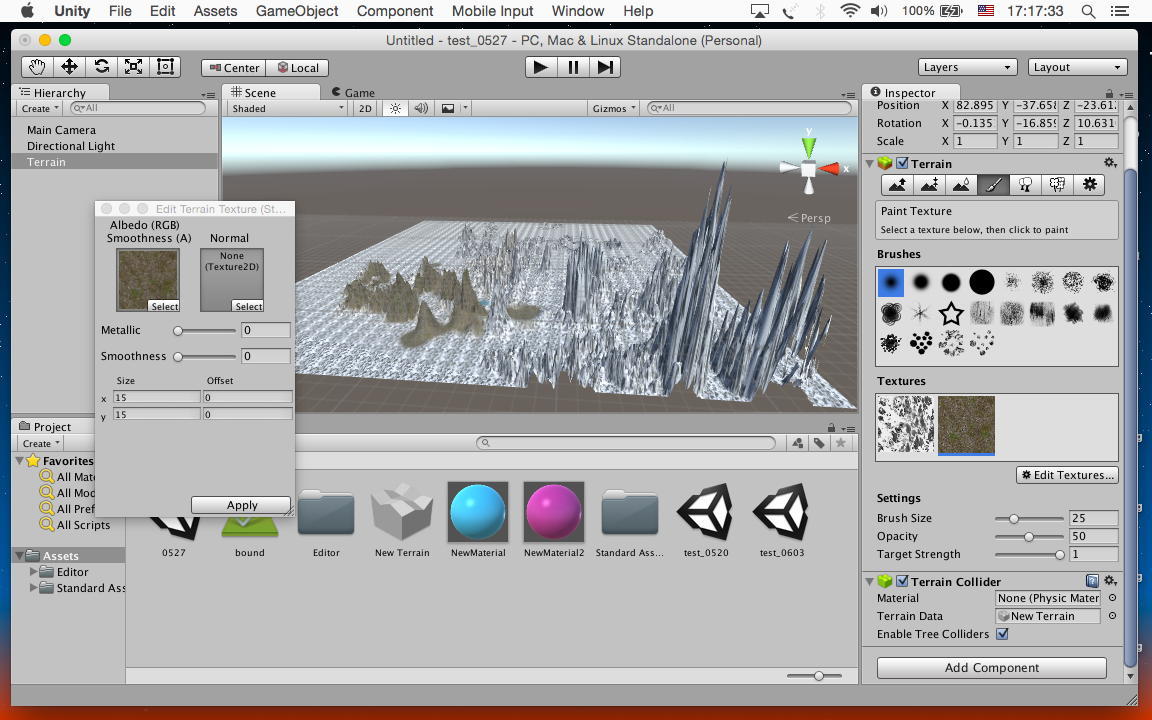Select the Place Trees tool
The width and height of the screenshot is (1152, 720).
tap(1025, 185)
